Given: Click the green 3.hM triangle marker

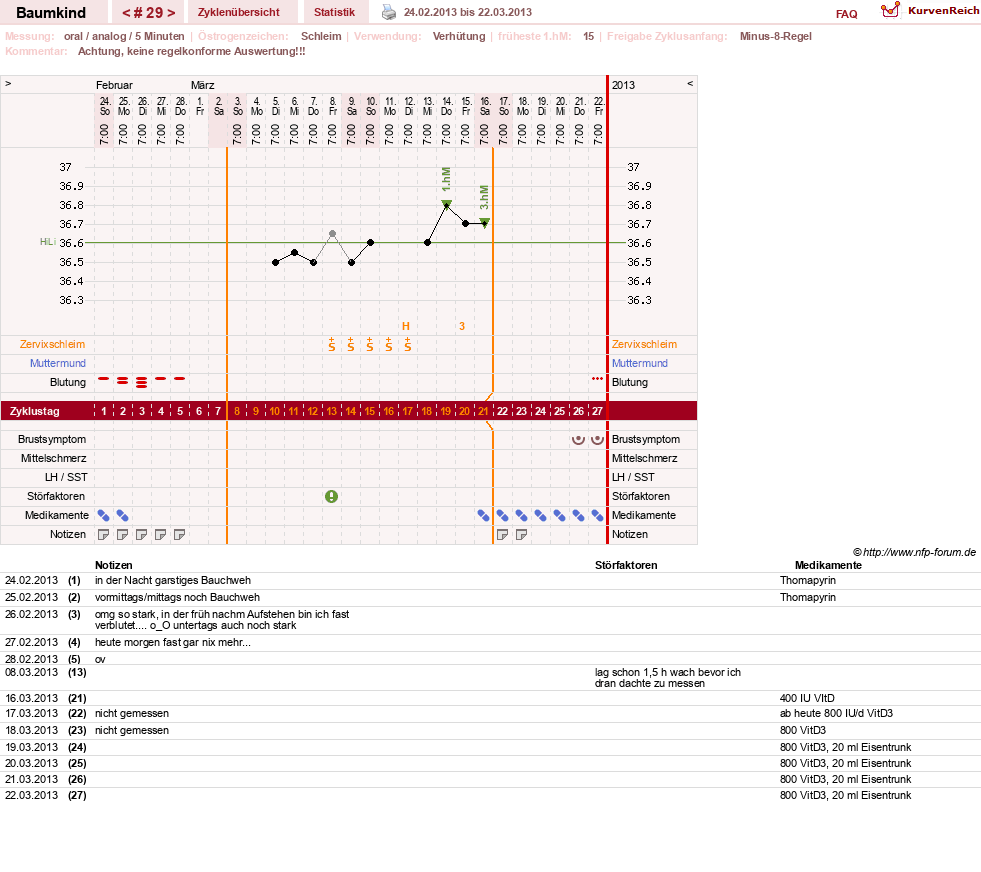Looking at the screenshot, I should click(484, 222).
